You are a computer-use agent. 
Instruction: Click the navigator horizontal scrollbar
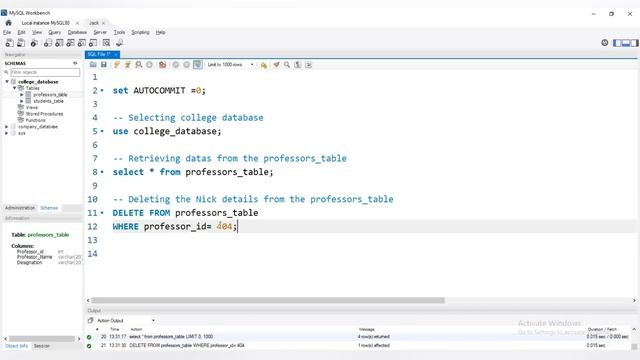[42, 339]
